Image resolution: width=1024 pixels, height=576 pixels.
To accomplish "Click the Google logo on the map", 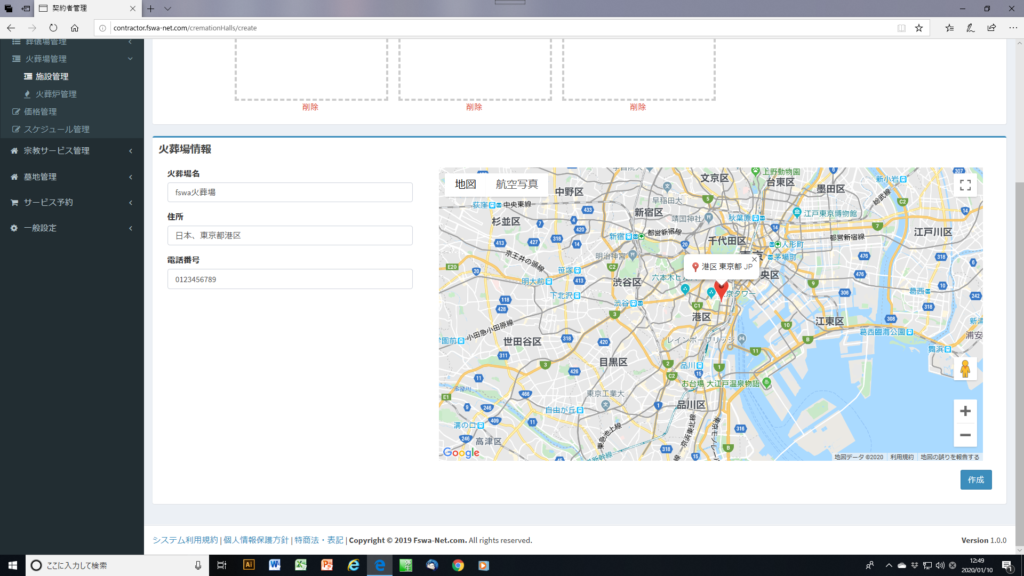I will coord(461,453).
